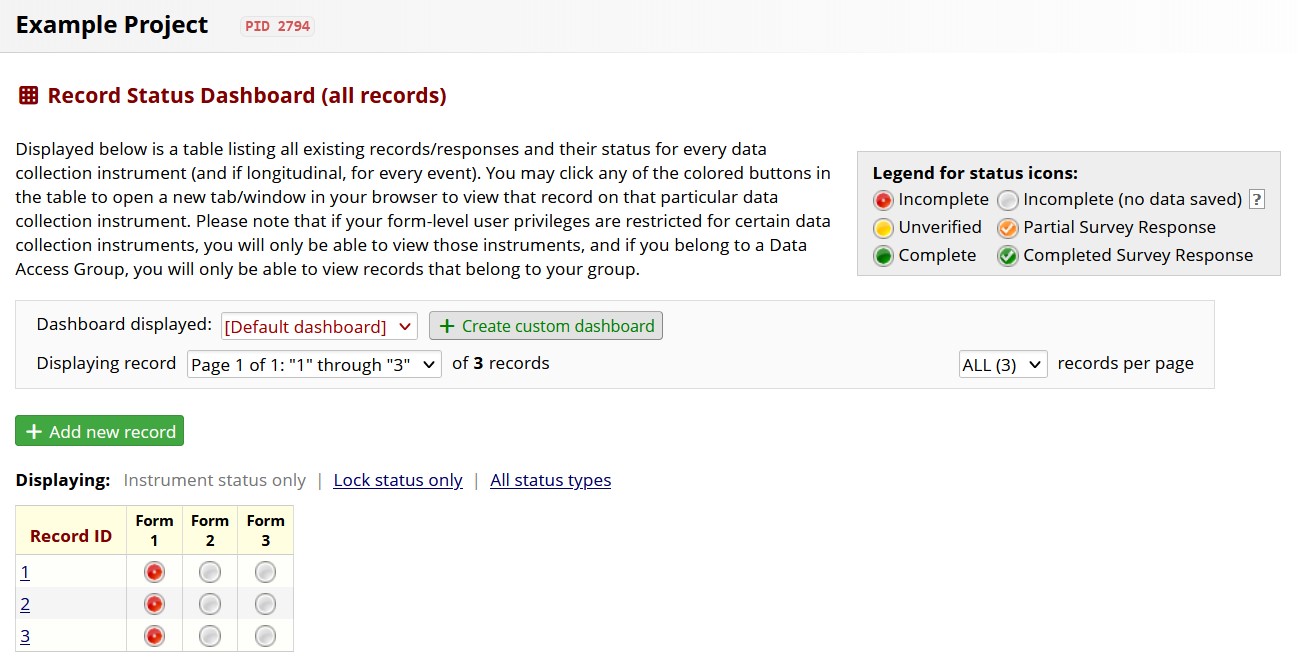This screenshot has width=1298, height=666.
Task: Open Form 3 status icon for record 1
Action: tap(265, 572)
